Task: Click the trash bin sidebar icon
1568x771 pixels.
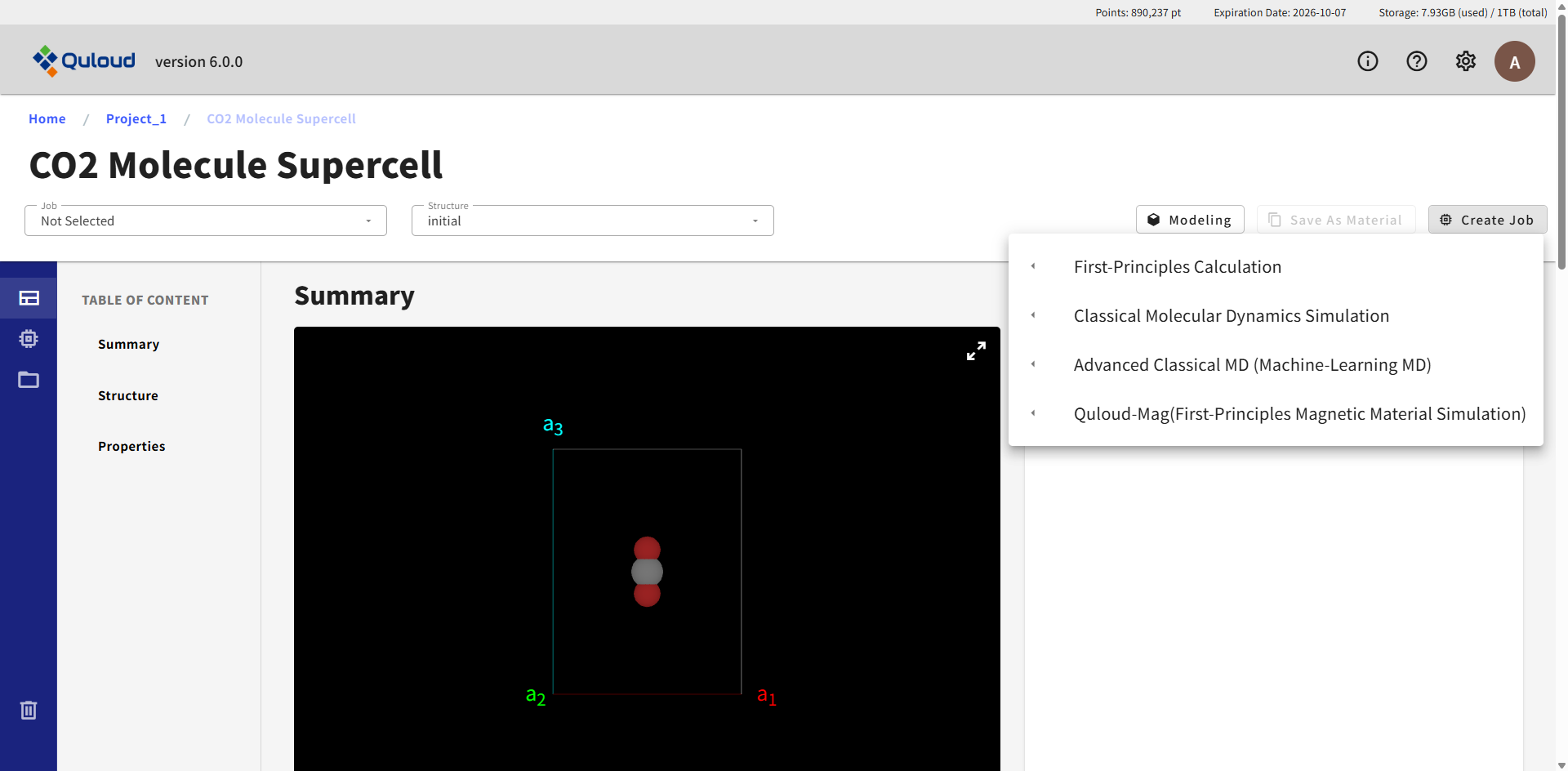Action: tap(29, 710)
